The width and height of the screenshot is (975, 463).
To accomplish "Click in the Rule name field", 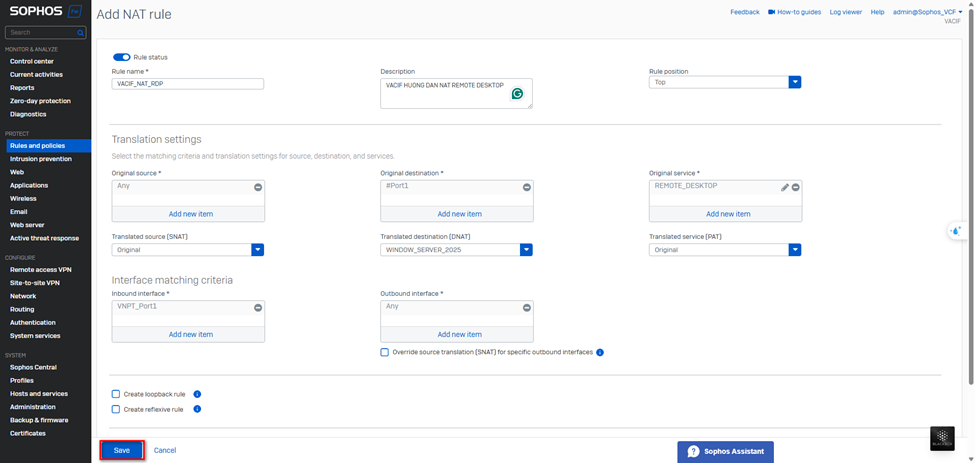I will click(187, 84).
